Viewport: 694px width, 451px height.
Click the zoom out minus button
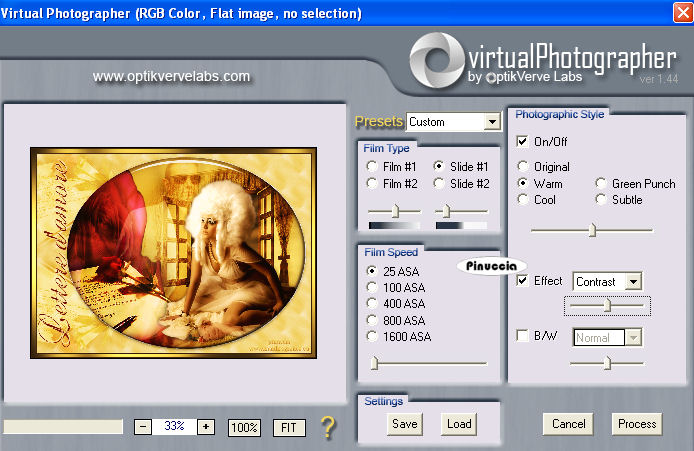pos(143,427)
